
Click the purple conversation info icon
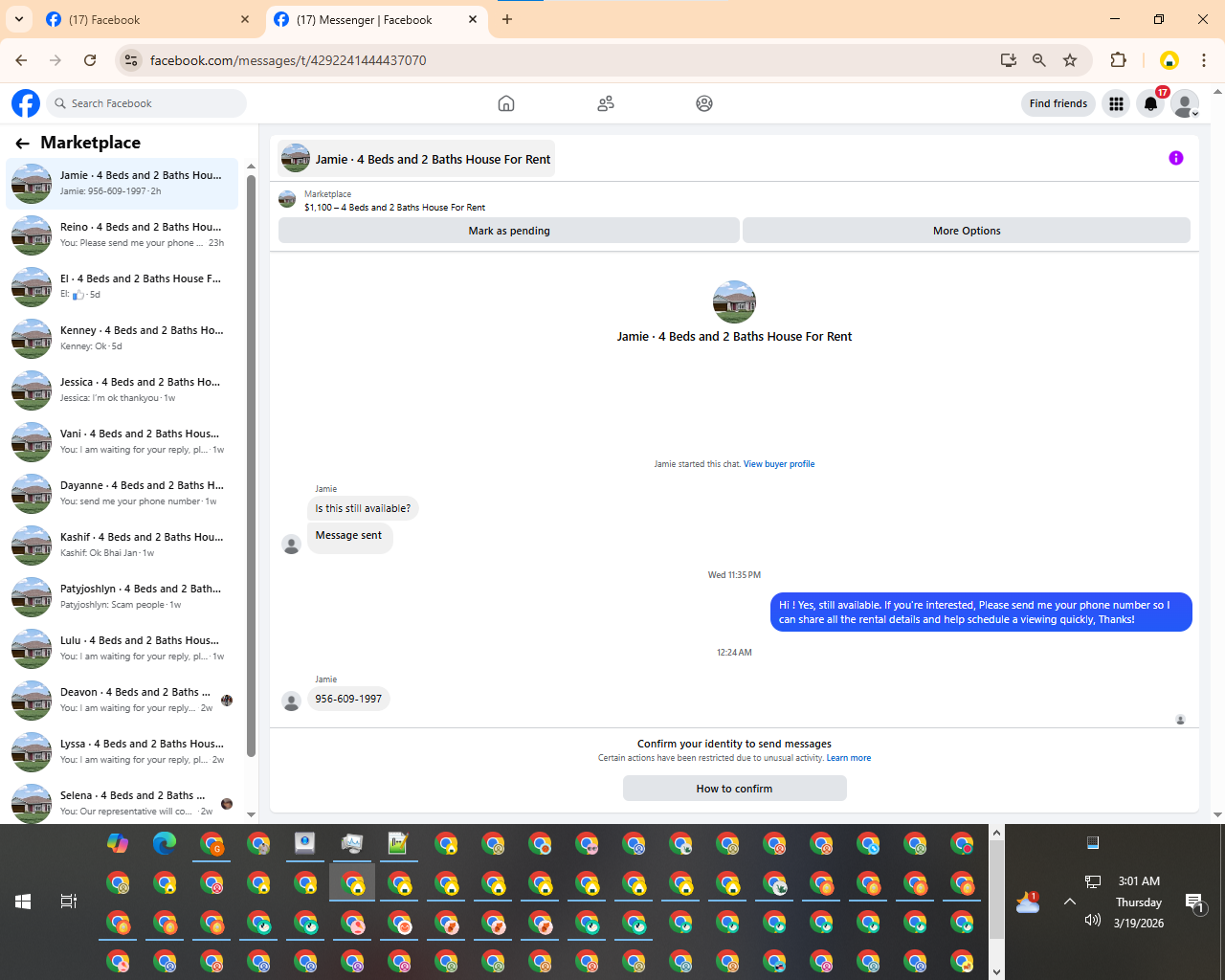[1176, 158]
